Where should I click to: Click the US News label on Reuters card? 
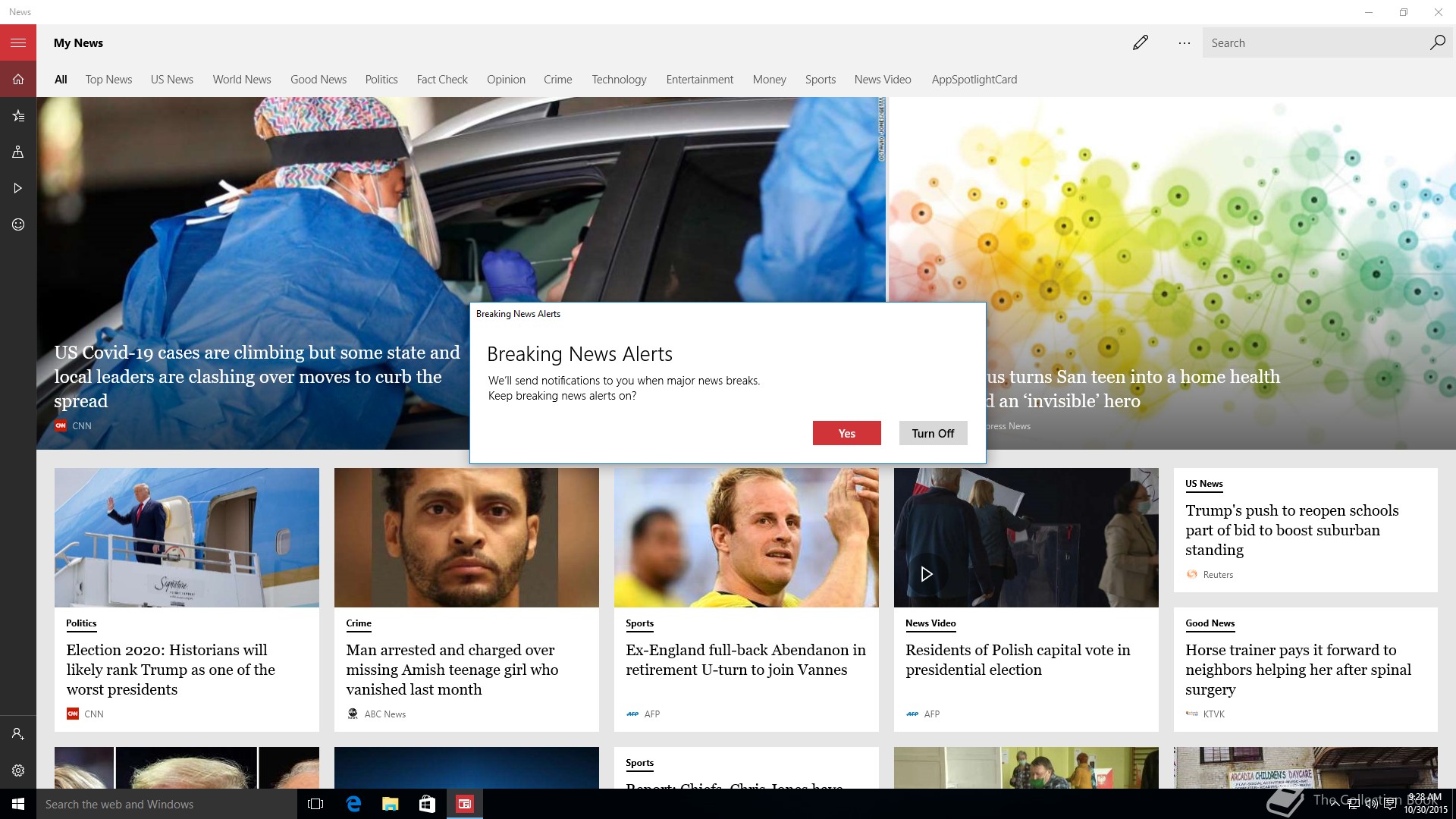[x=1204, y=484]
